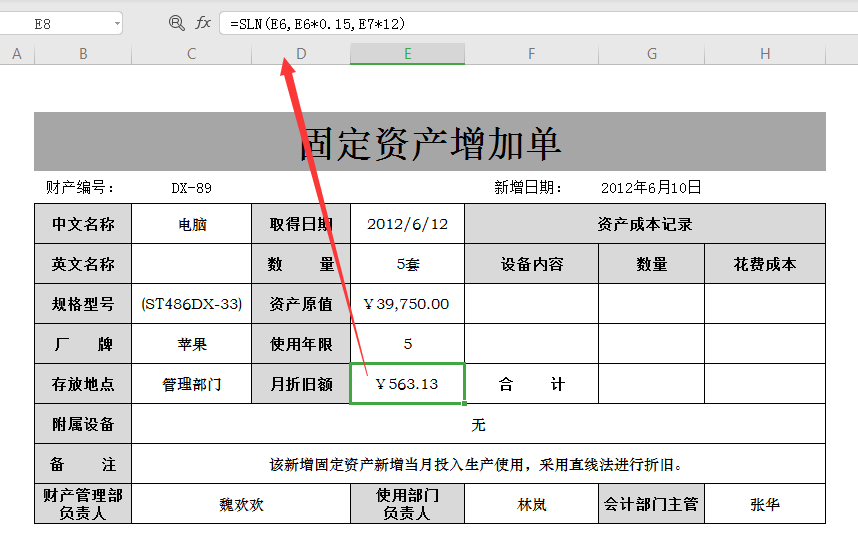Open the fx insert function dialog
This screenshot has width=858, height=555.
(x=203, y=23)
